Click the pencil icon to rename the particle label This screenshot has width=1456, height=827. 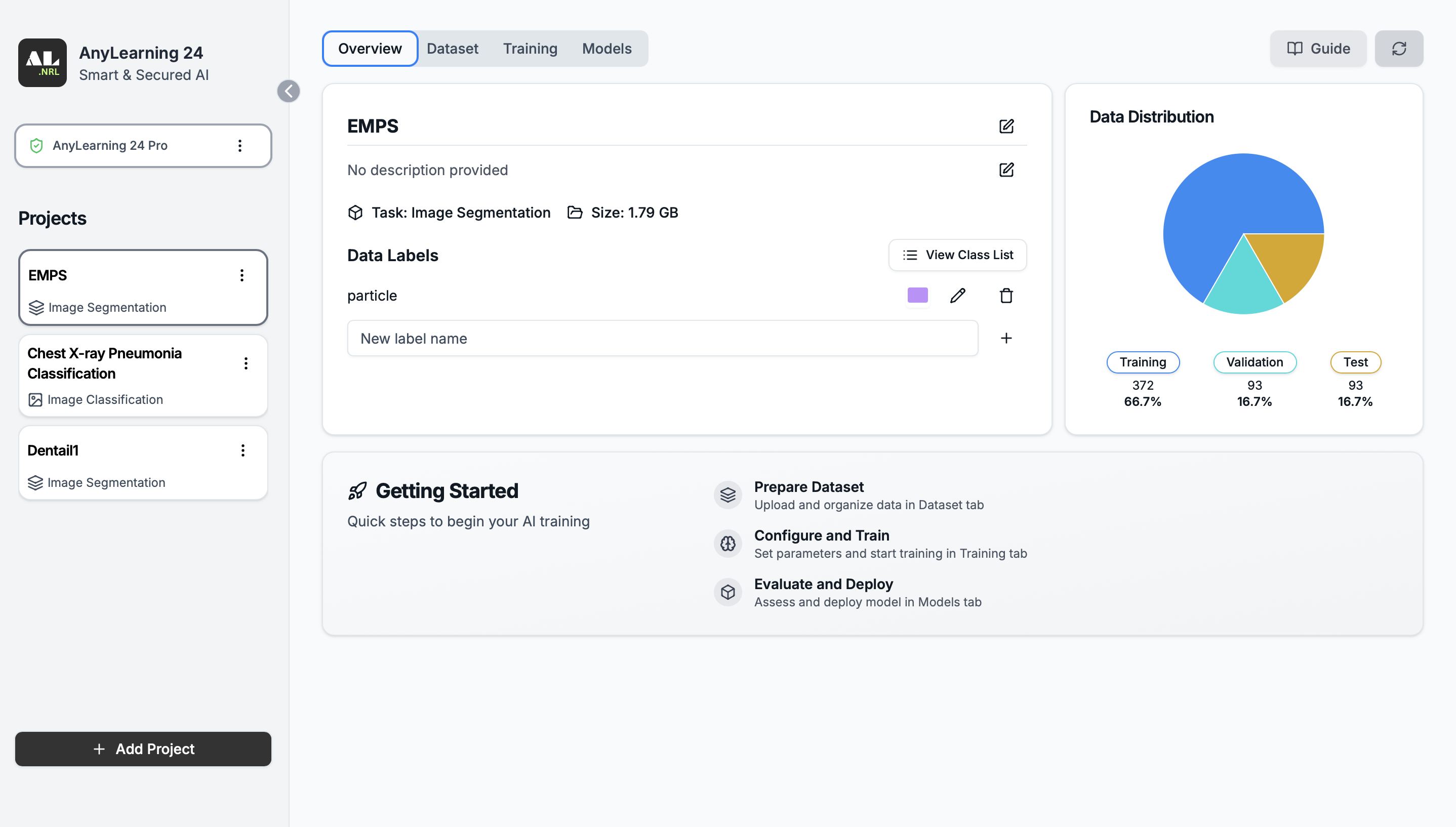tap(958, 296)
